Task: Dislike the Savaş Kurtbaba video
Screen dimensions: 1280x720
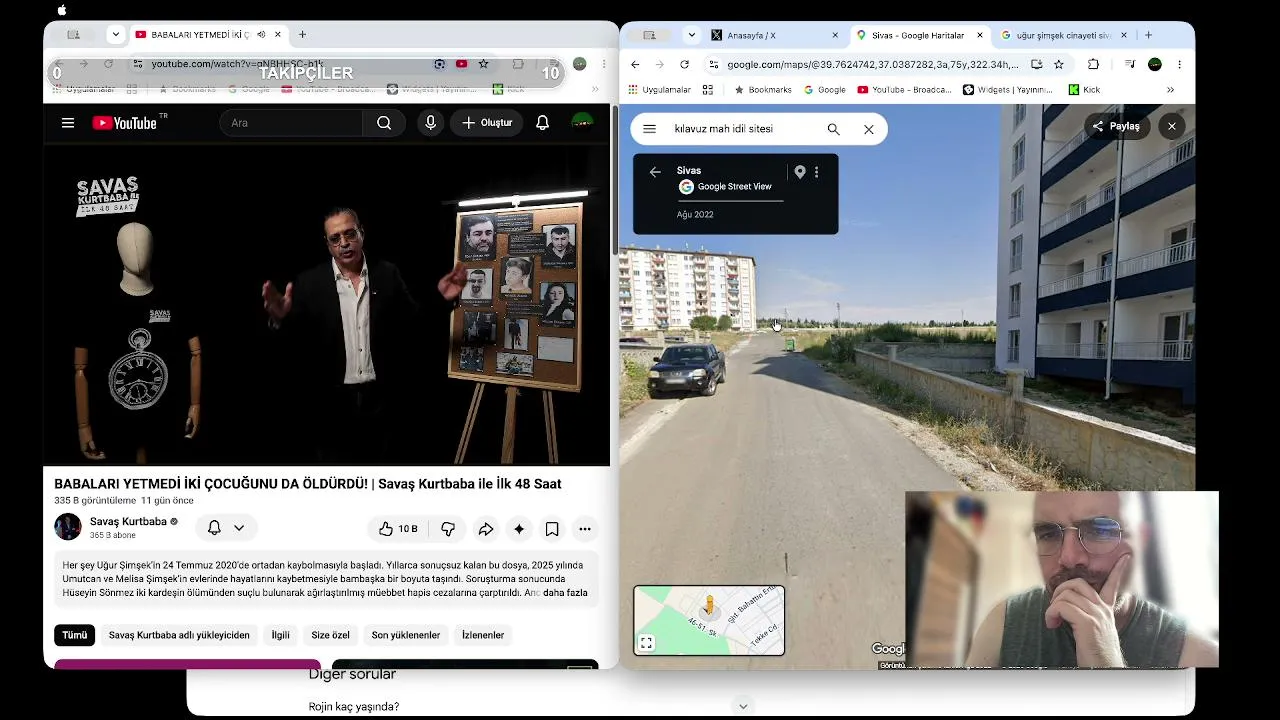Action: tap(448, 528)
